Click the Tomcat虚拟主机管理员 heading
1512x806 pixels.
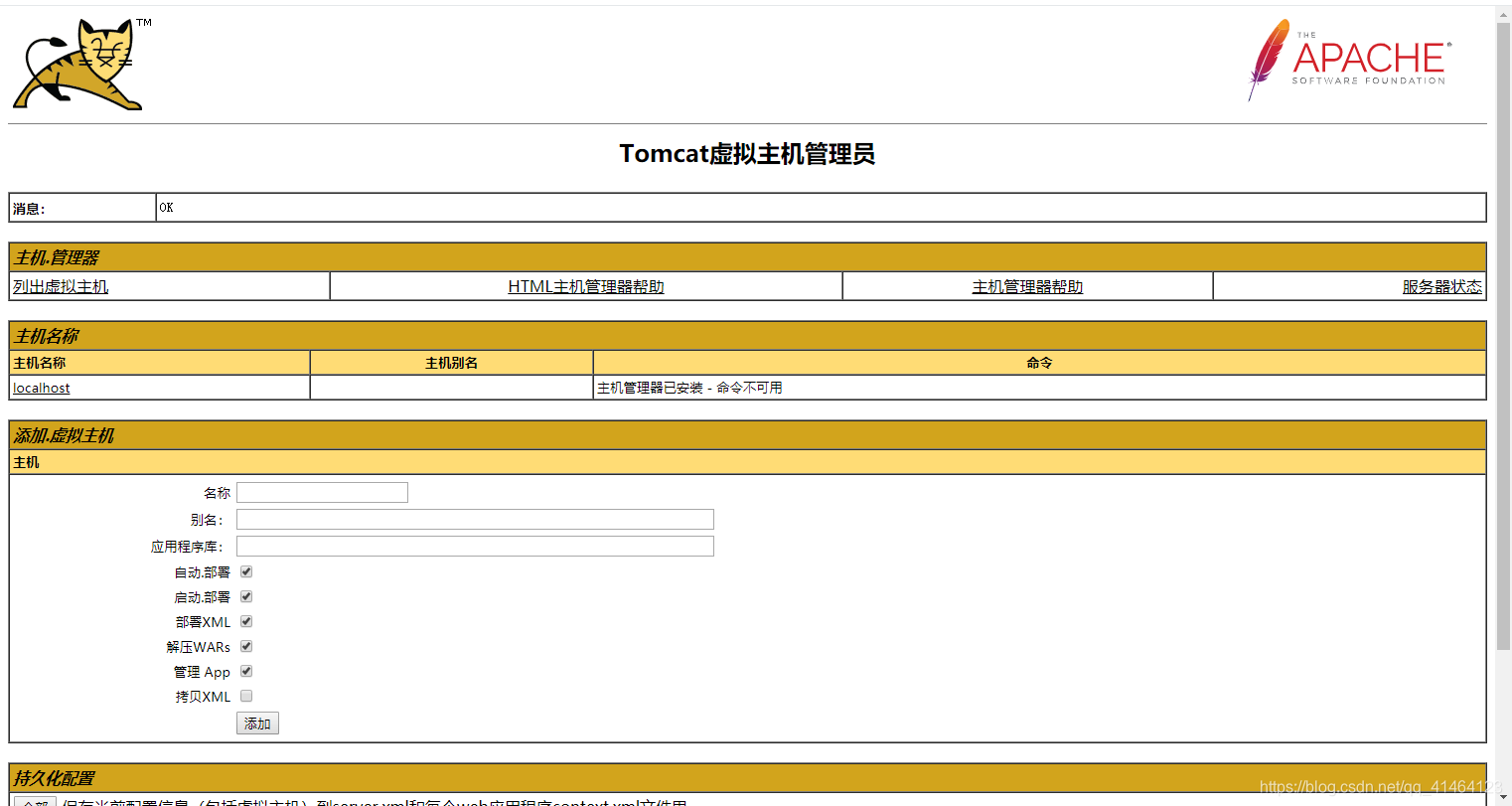tap(747, 154)
